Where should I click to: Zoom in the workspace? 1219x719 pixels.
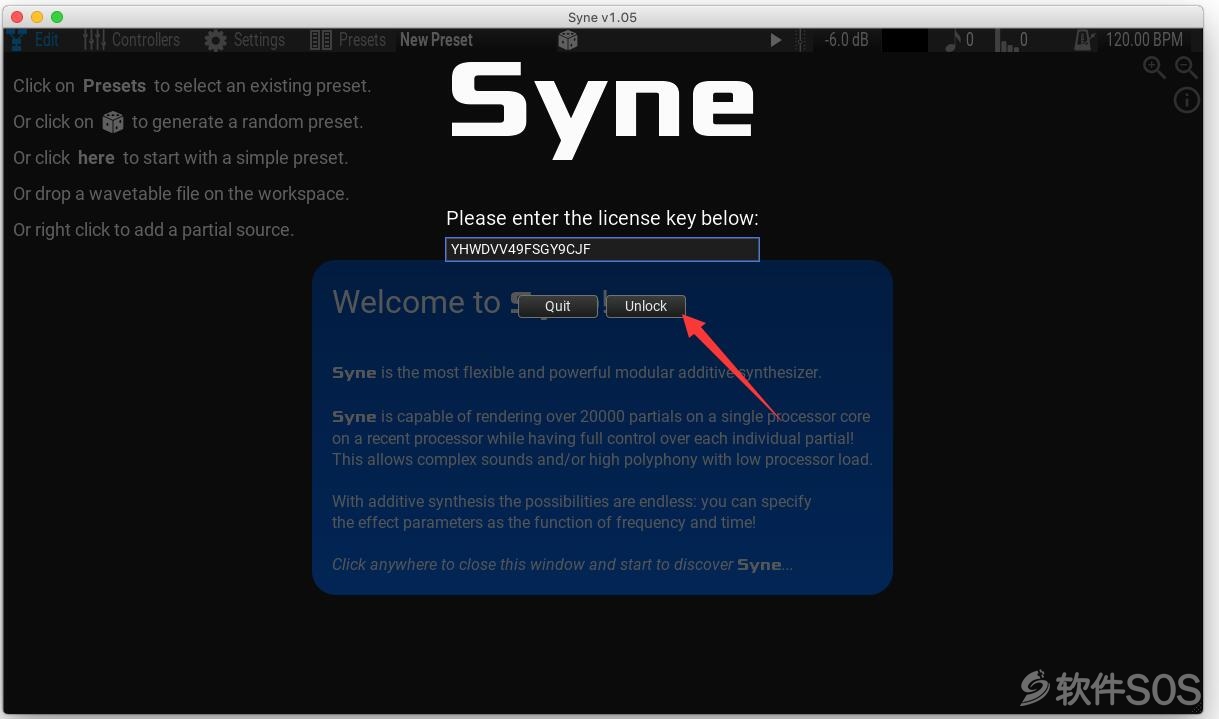tap(1154, 68)
